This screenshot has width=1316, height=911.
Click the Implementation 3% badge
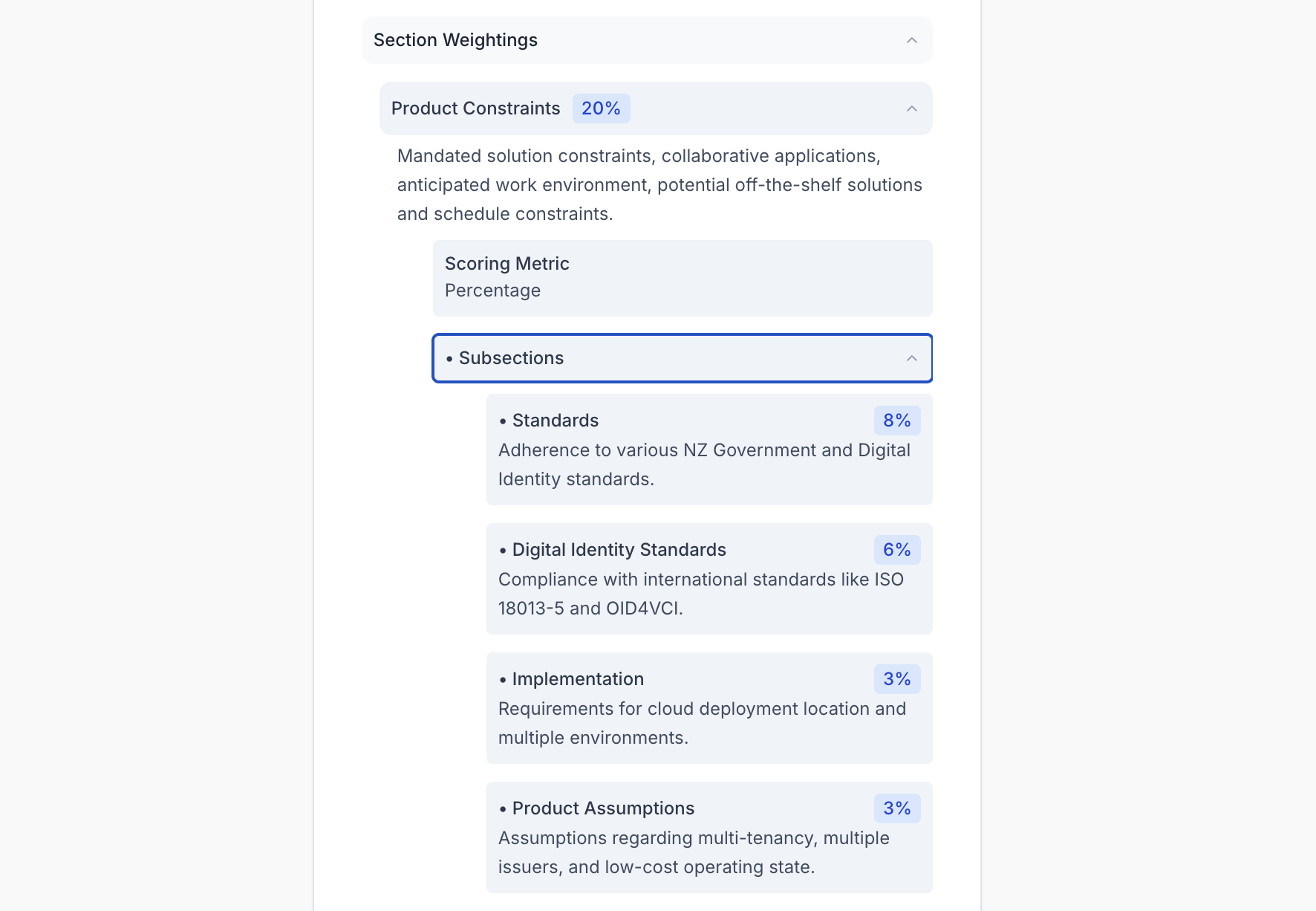click(x=896, y=679)
